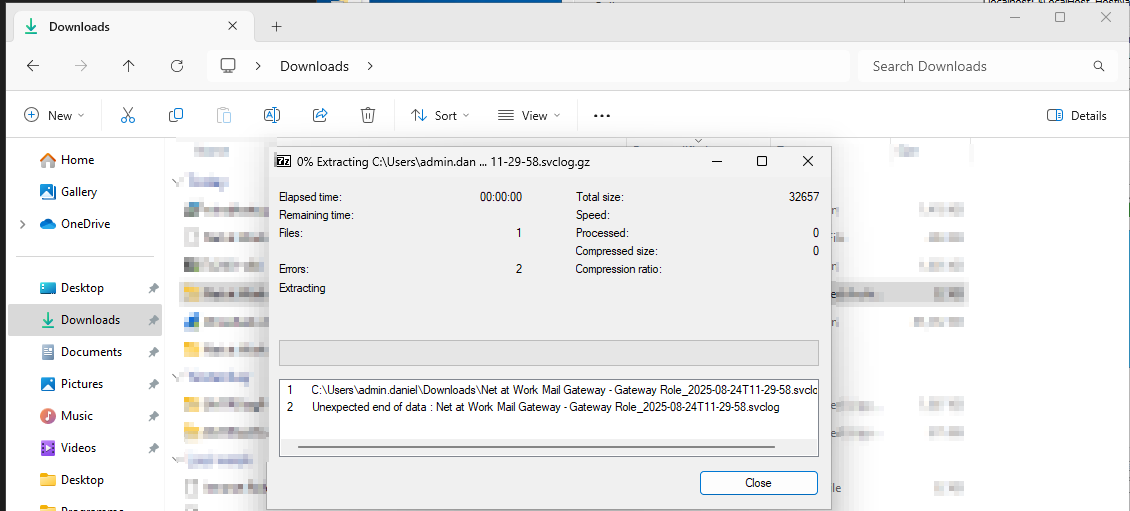1130x511 pixels.
Task: Click the Rename icon in toolbar
Action: click(x=271, y=115)
